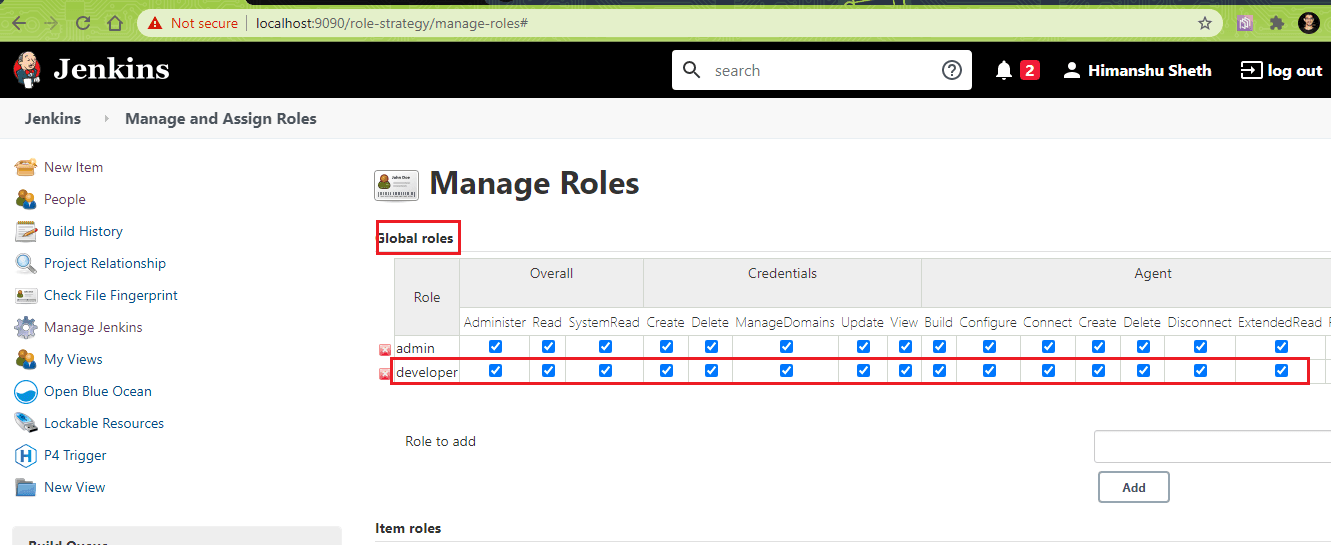Toggle developer Credentials ManageDomains checkbox
The height and width of the screenshot is (545, 1331).
(x=786, y=370)
